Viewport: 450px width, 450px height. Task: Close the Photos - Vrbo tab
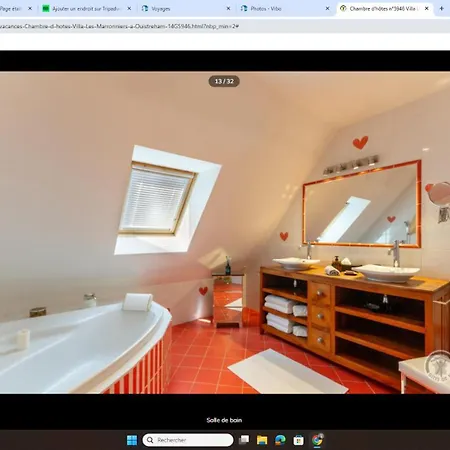(x=327, y=9)
